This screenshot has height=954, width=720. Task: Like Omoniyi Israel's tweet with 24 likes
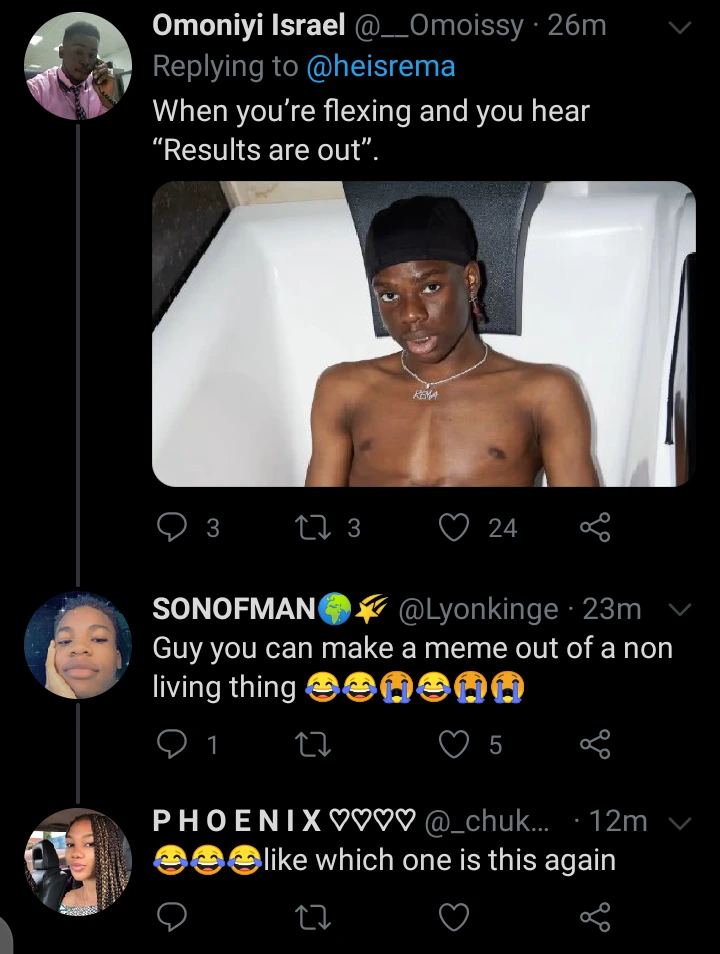(454, 527)
